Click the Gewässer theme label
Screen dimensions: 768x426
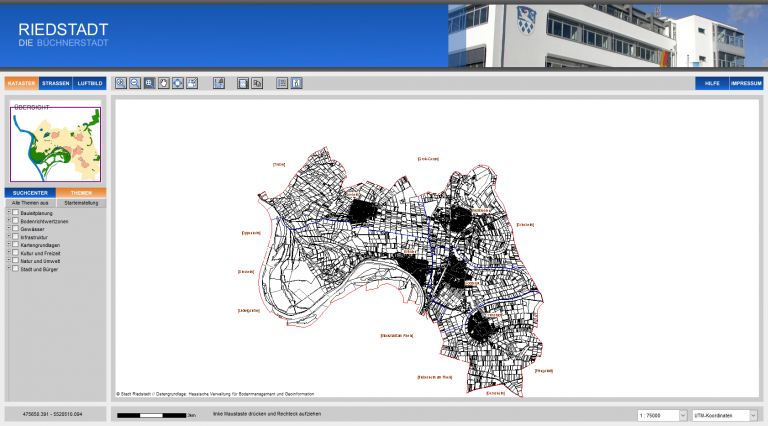[x=32, y=229]
